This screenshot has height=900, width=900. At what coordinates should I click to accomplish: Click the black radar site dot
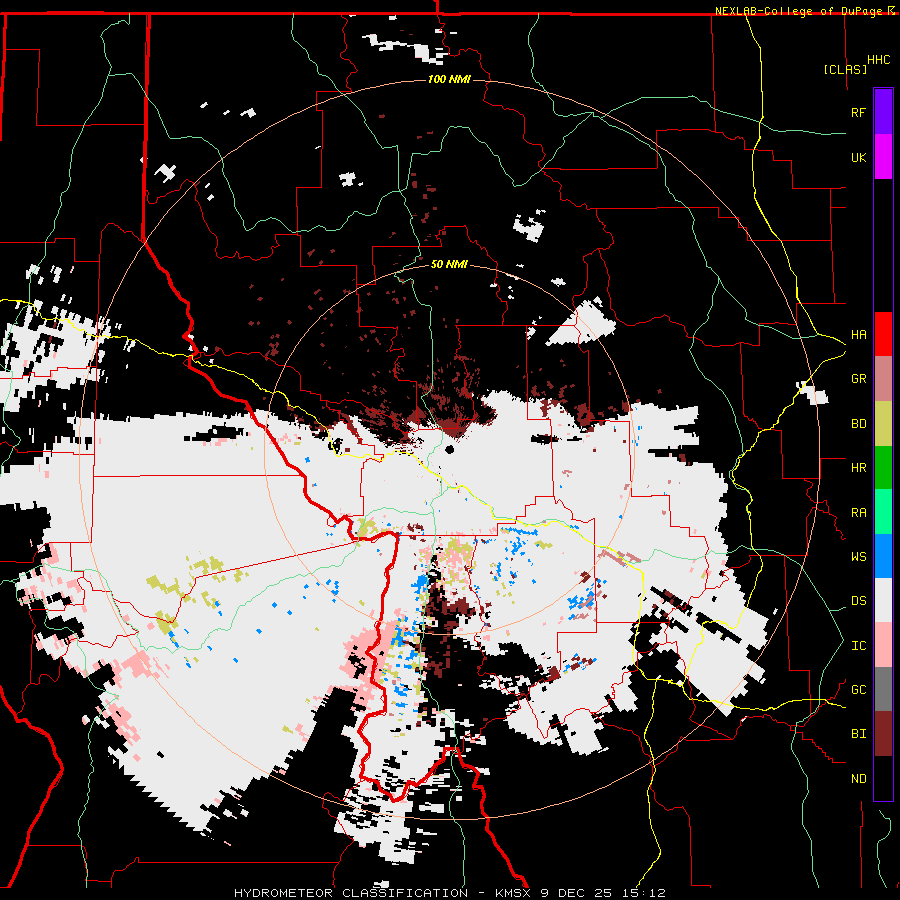[x=449, y=449]
